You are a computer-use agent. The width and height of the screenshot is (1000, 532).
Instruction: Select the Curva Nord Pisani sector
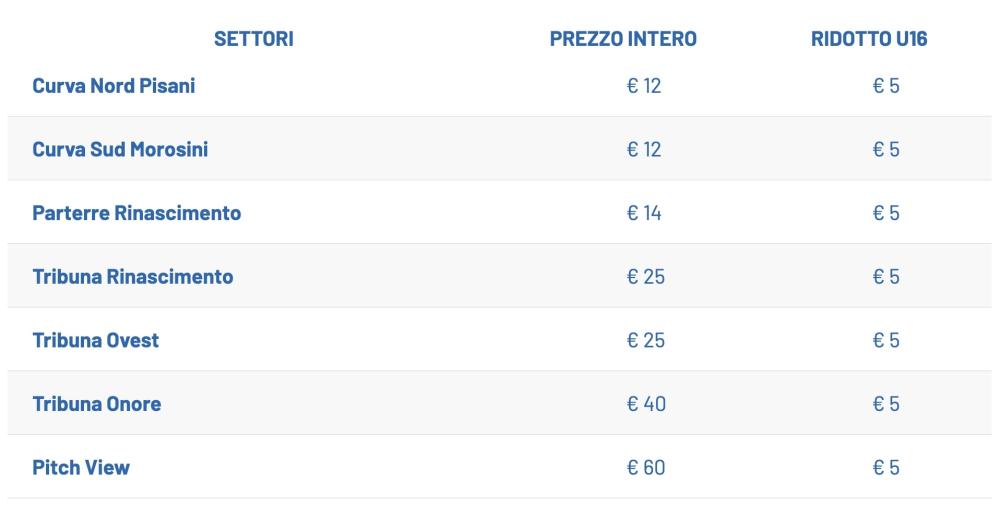tap(114, 85)
